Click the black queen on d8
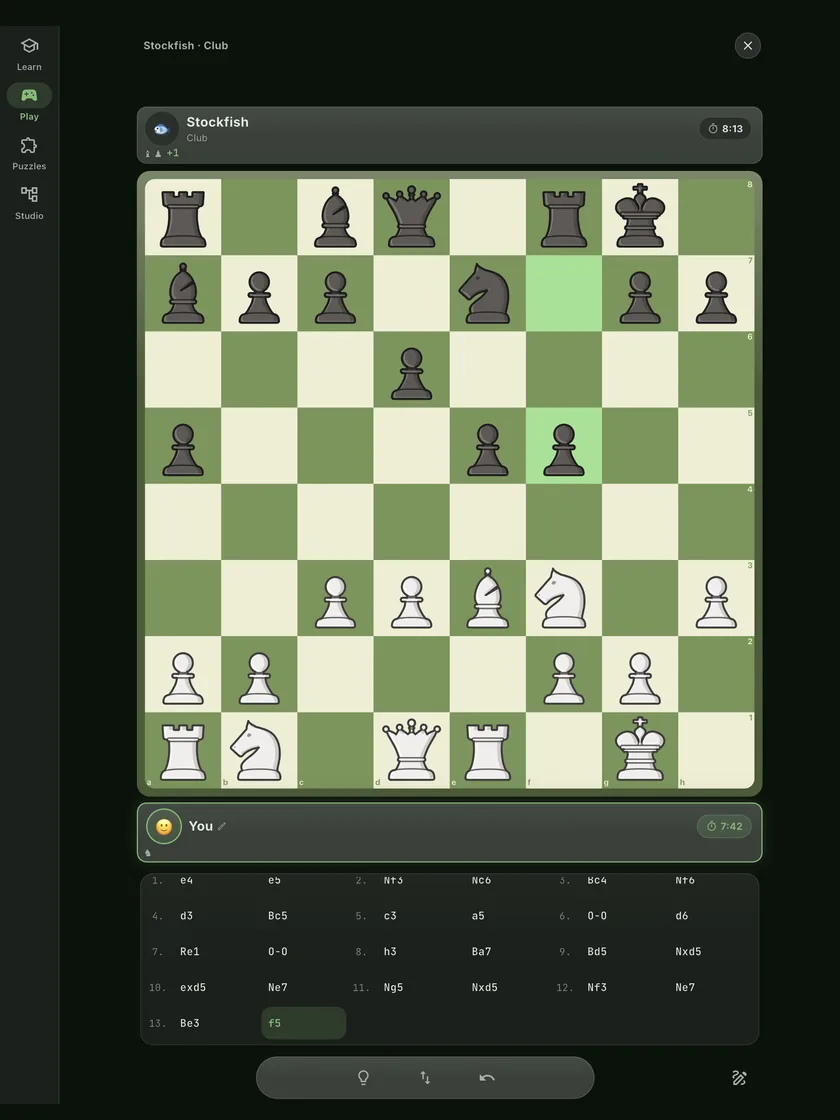The width and height of the screenshot is (840, 1120). (x=411, y=217)
